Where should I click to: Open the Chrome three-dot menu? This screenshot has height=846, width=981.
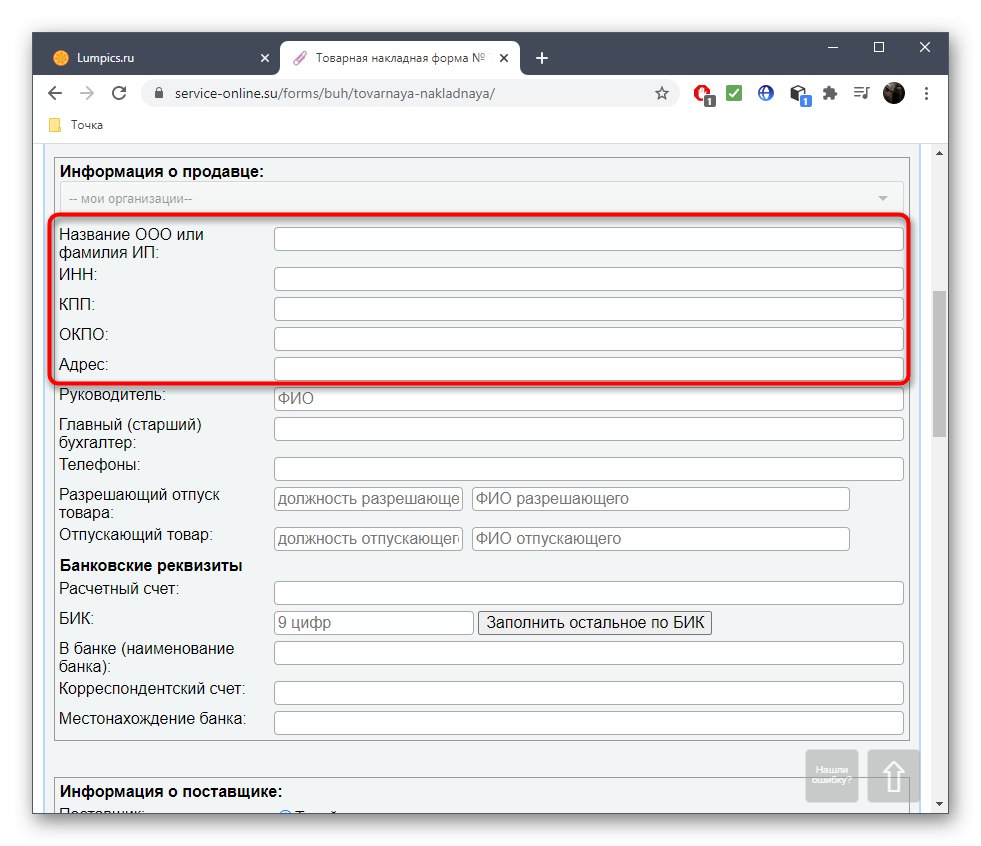pyautogui.click(x=926, y=93)
